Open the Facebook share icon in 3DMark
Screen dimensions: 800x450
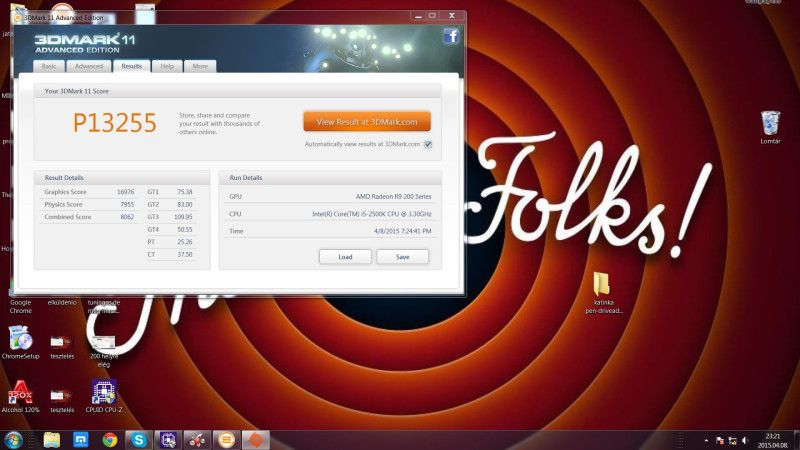pos(451,36)
